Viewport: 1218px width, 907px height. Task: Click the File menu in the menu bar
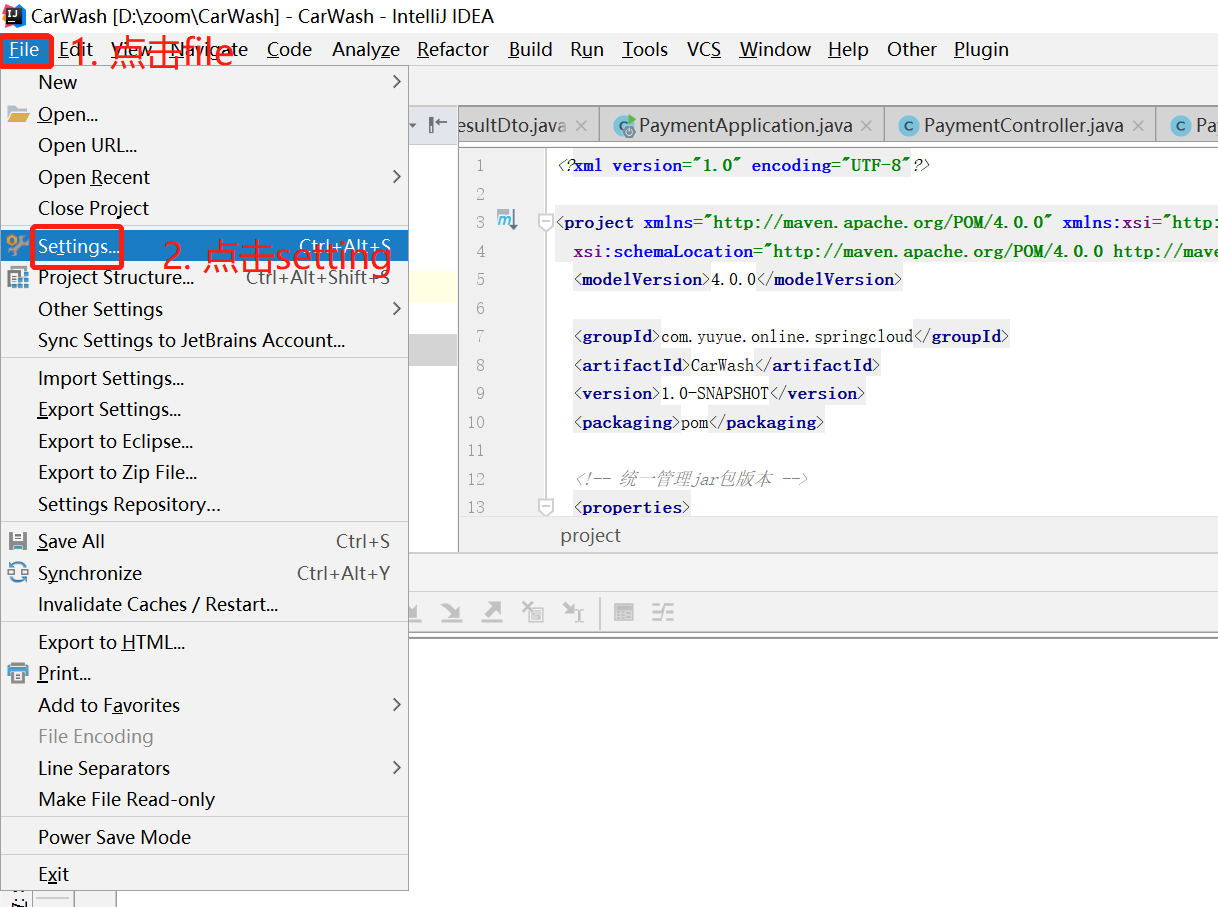(25, 49)
